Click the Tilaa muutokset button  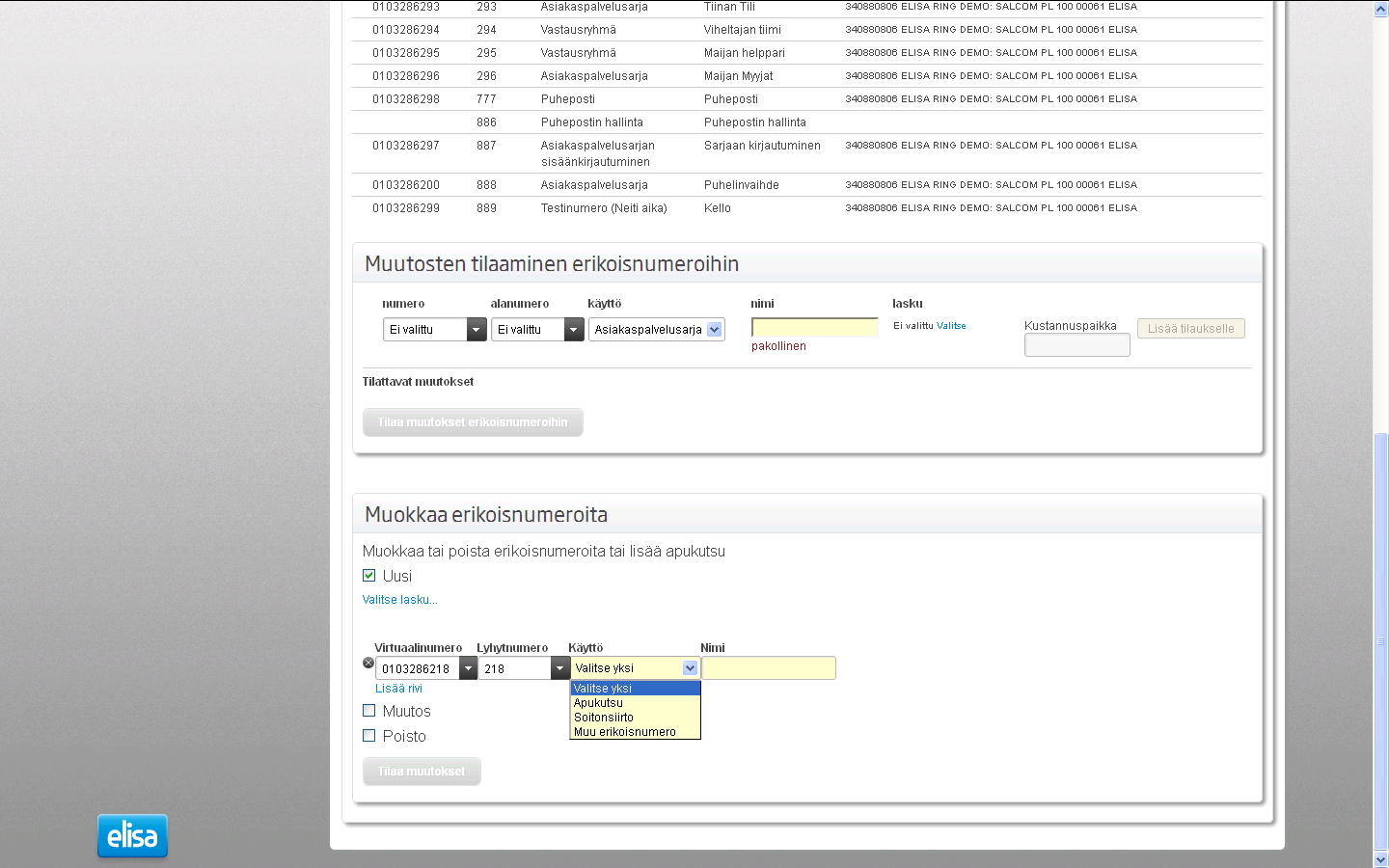(422, 772)
